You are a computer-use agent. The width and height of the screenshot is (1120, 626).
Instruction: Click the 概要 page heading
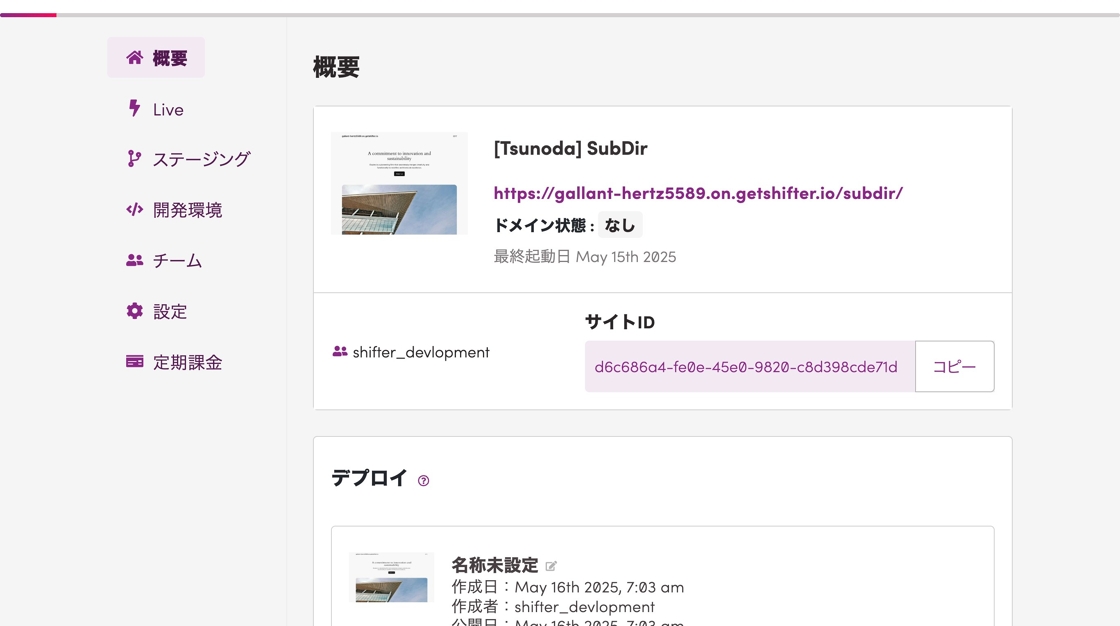click(x=336, y=67)
